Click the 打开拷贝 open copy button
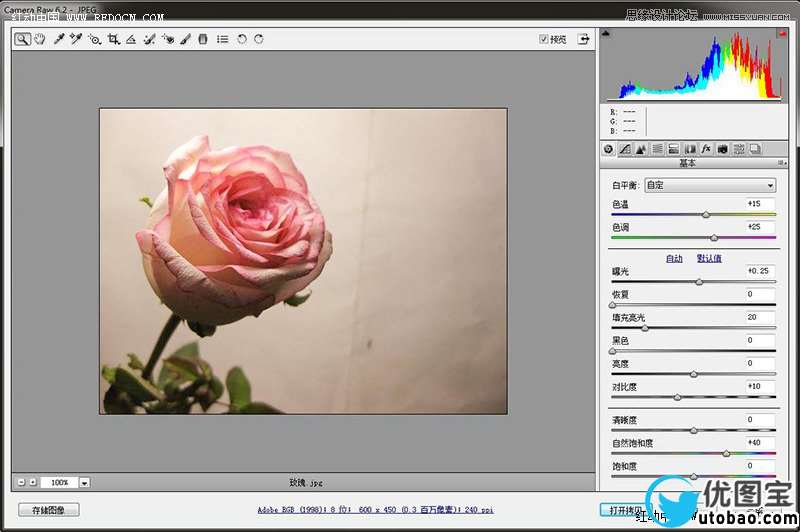The height and width of the screenshot is (532, 800). pyautogui.click(x=626, y=510)
